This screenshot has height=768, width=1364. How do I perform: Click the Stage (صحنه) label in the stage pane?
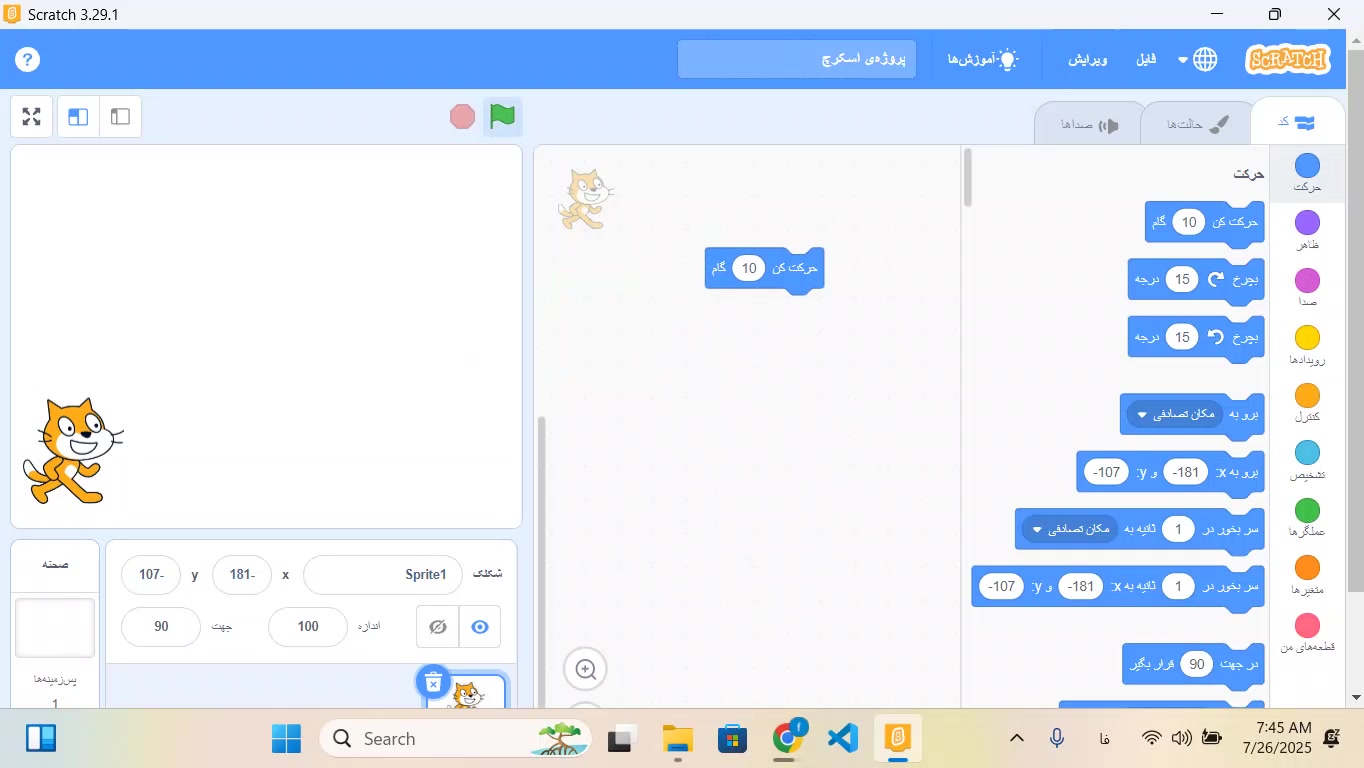point(55,564)
